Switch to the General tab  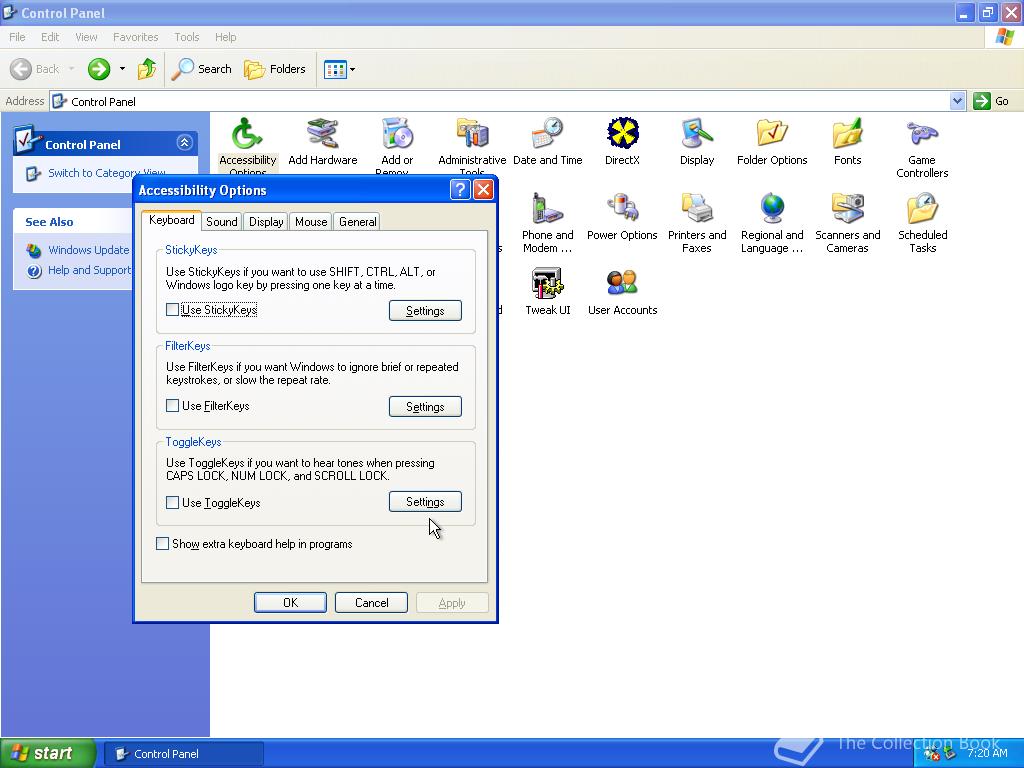tap(357, 222)
